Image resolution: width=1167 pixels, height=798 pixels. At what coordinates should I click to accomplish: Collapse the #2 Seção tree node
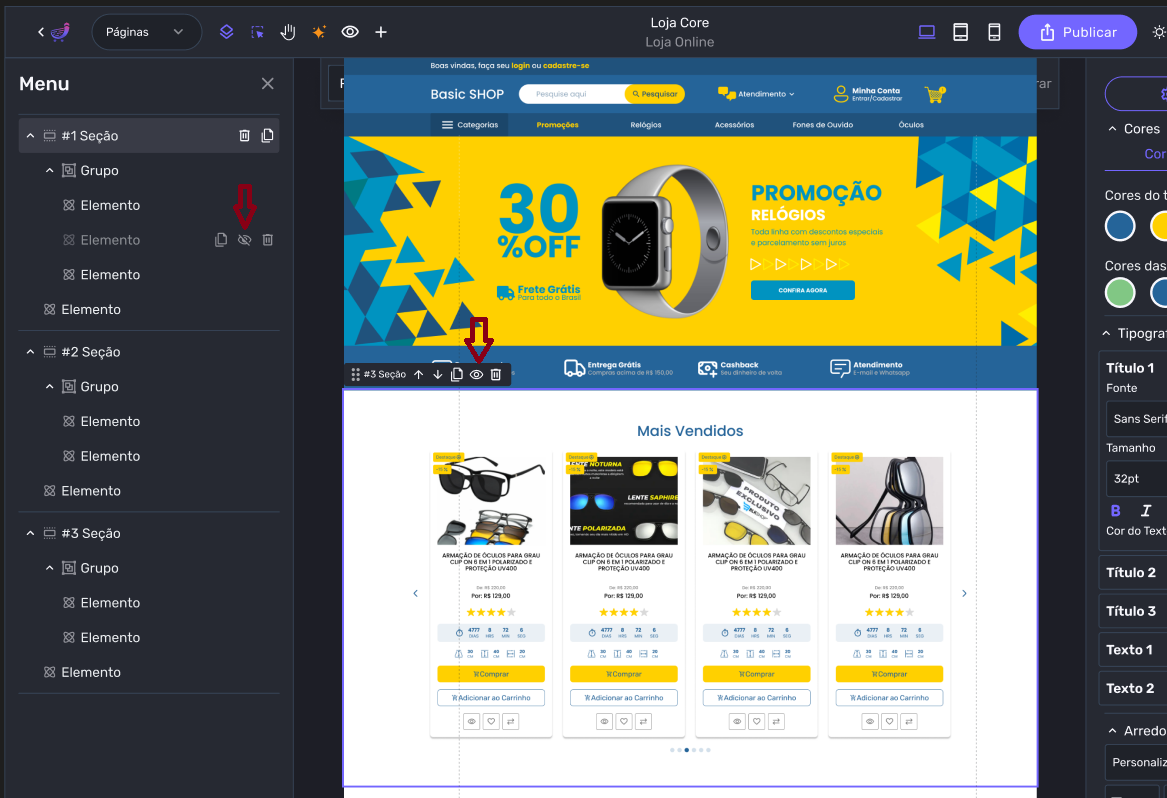(x=30, y=352)
